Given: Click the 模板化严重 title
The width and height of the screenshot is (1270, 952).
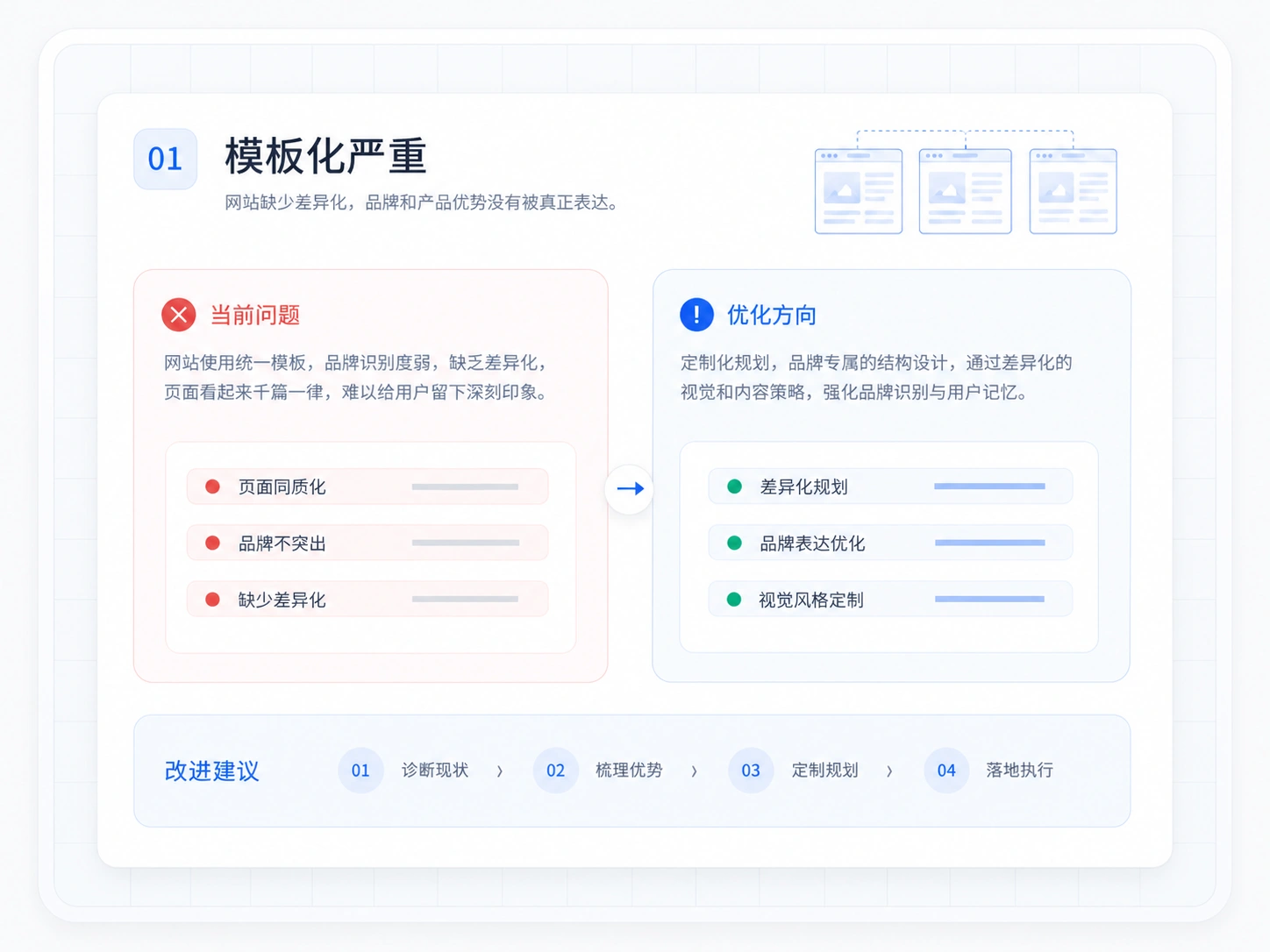Looking at the screenshot, I should (325, 157).
